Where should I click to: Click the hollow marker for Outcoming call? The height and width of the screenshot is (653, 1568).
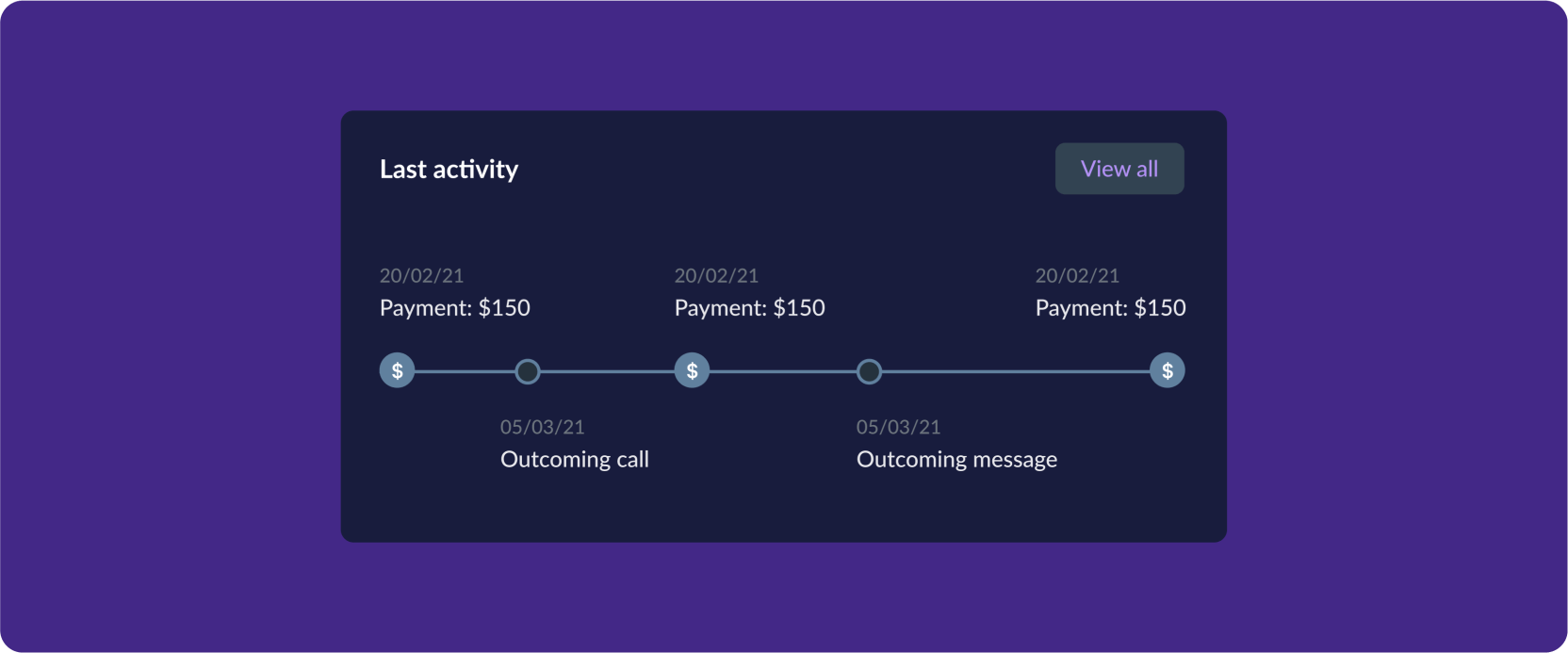click(528, 371)
